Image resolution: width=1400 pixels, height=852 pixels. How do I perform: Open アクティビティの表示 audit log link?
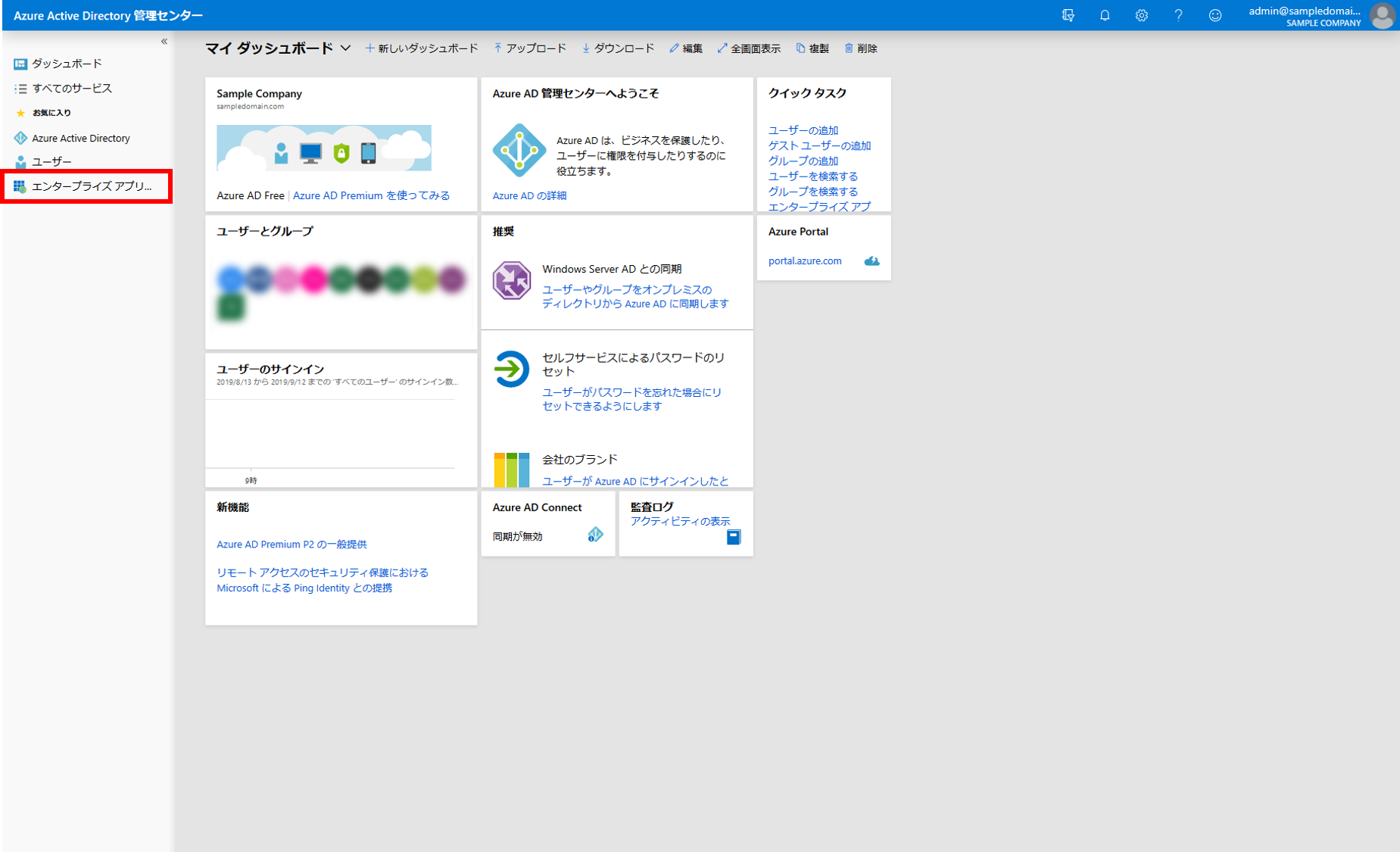680,521
